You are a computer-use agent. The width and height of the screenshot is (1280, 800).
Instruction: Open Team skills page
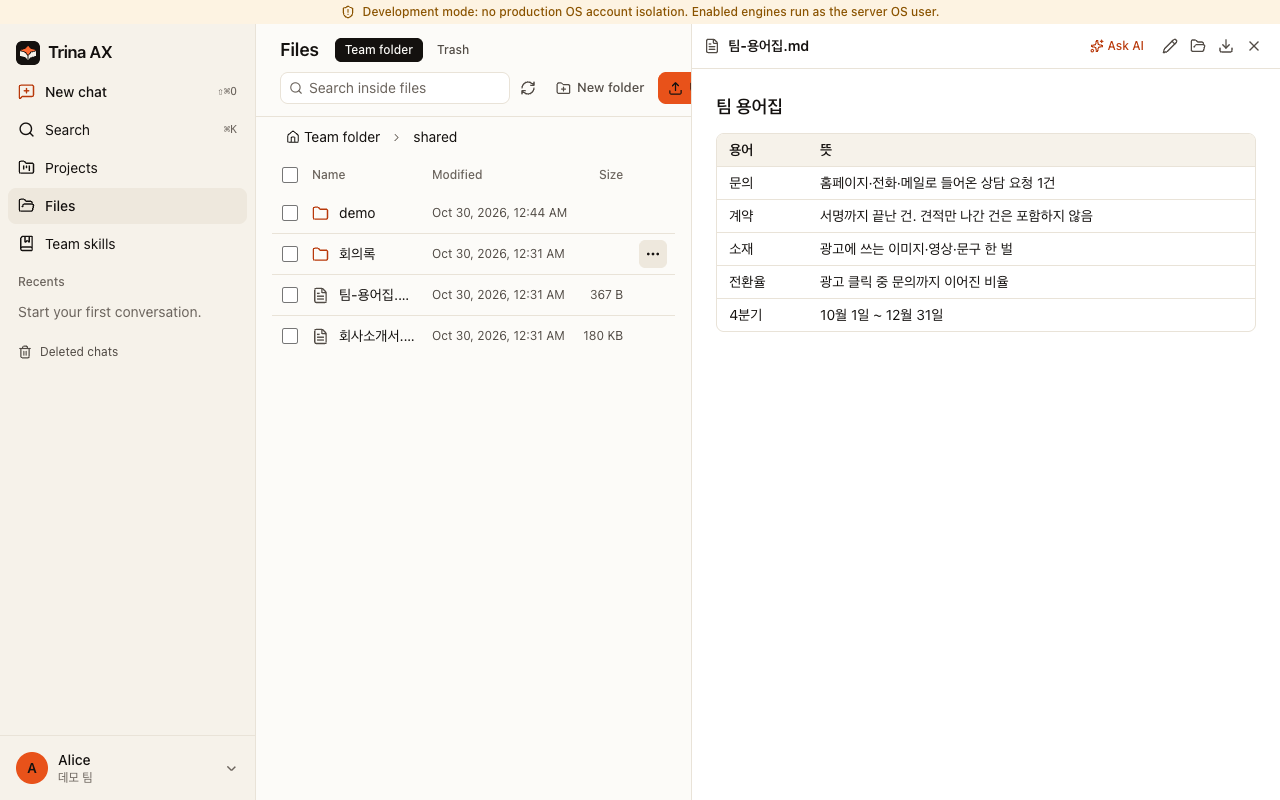127,244
